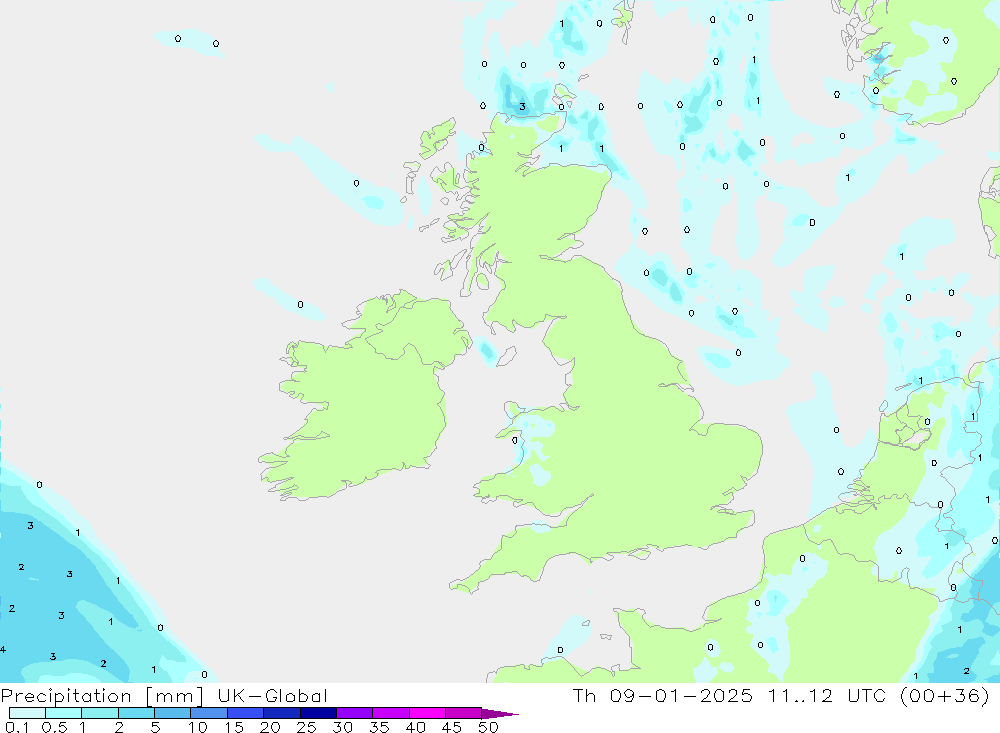Image resolution: width=1000 pixels, height=733 pixels.
Task: Click the Isle of Man outline
Action: coord(506,357)
